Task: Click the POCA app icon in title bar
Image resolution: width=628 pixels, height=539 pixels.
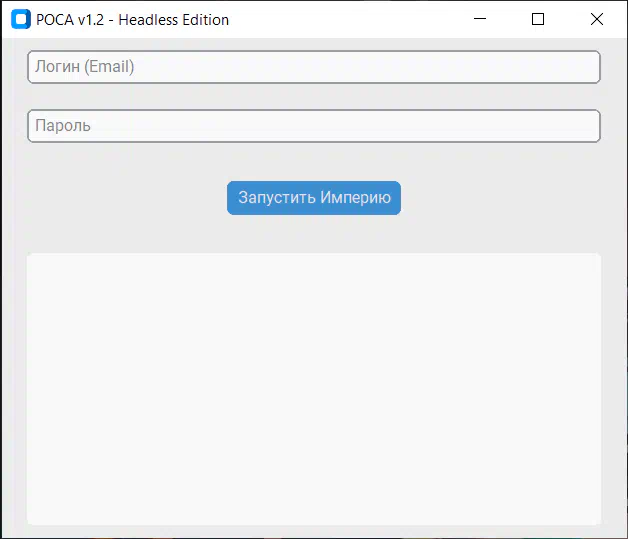Action: pyautogui.click(x=21, y=19)
